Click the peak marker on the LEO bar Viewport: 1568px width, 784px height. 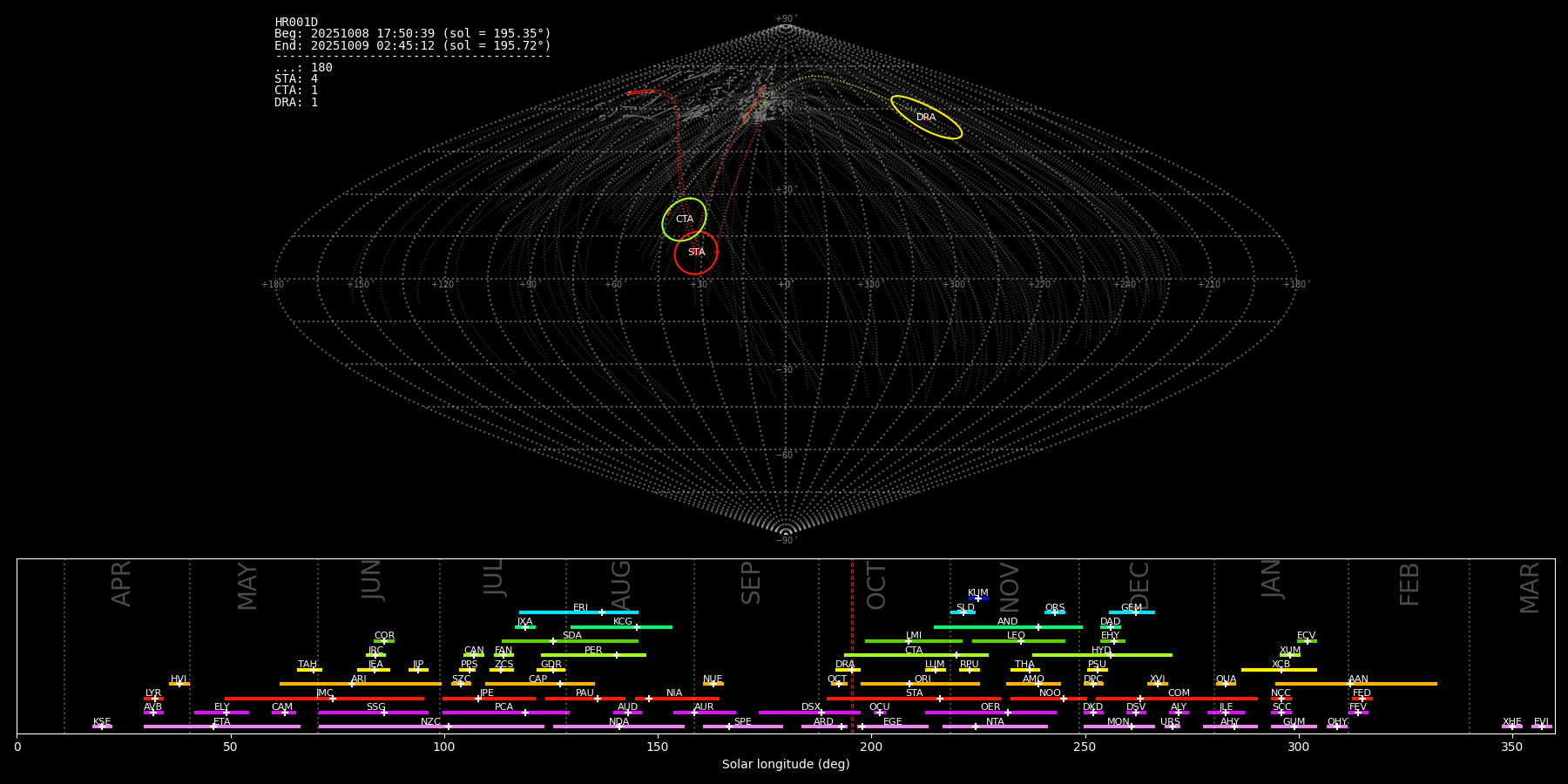point(1021,641)
